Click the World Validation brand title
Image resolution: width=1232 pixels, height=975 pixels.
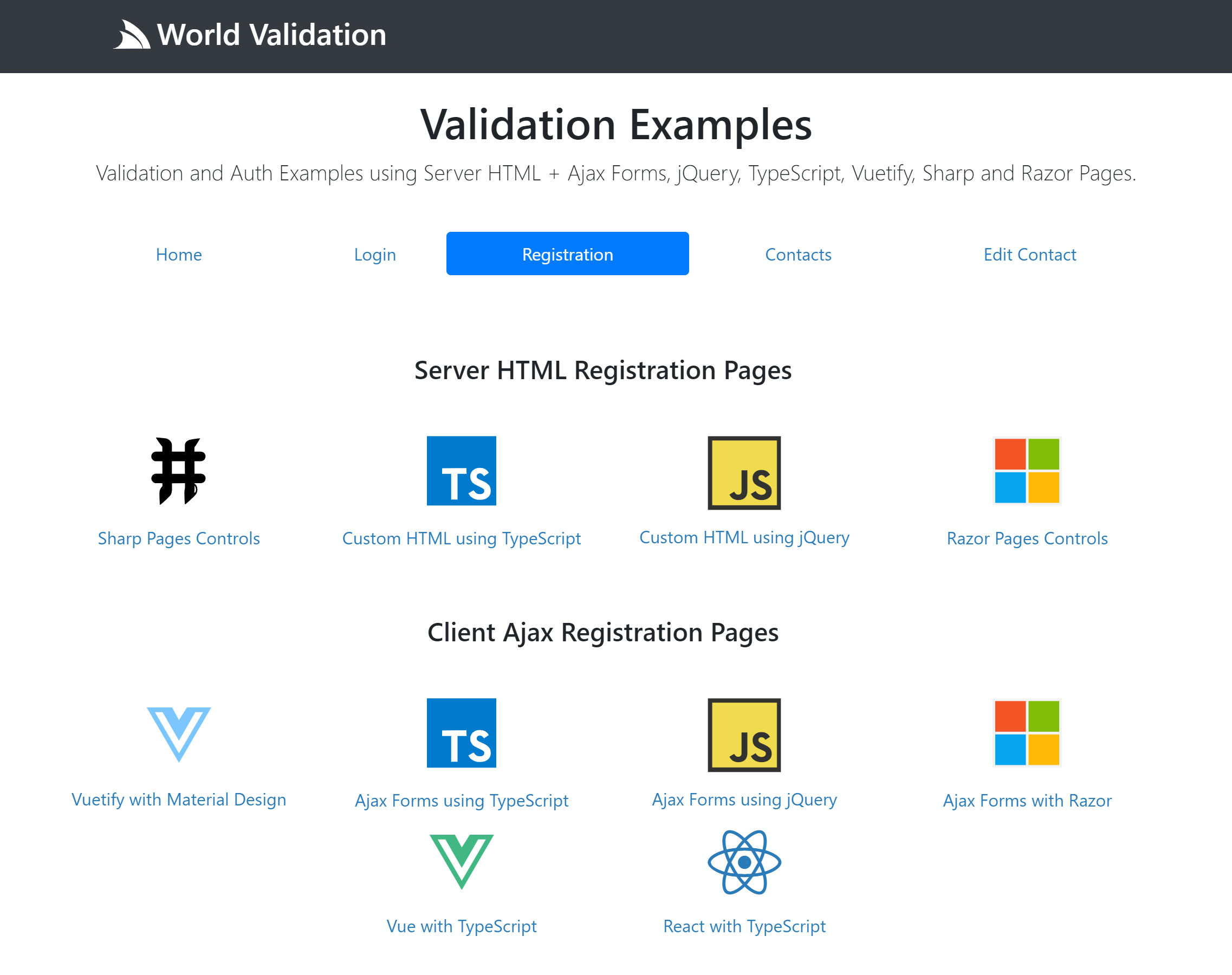click(x=271, y=35)
